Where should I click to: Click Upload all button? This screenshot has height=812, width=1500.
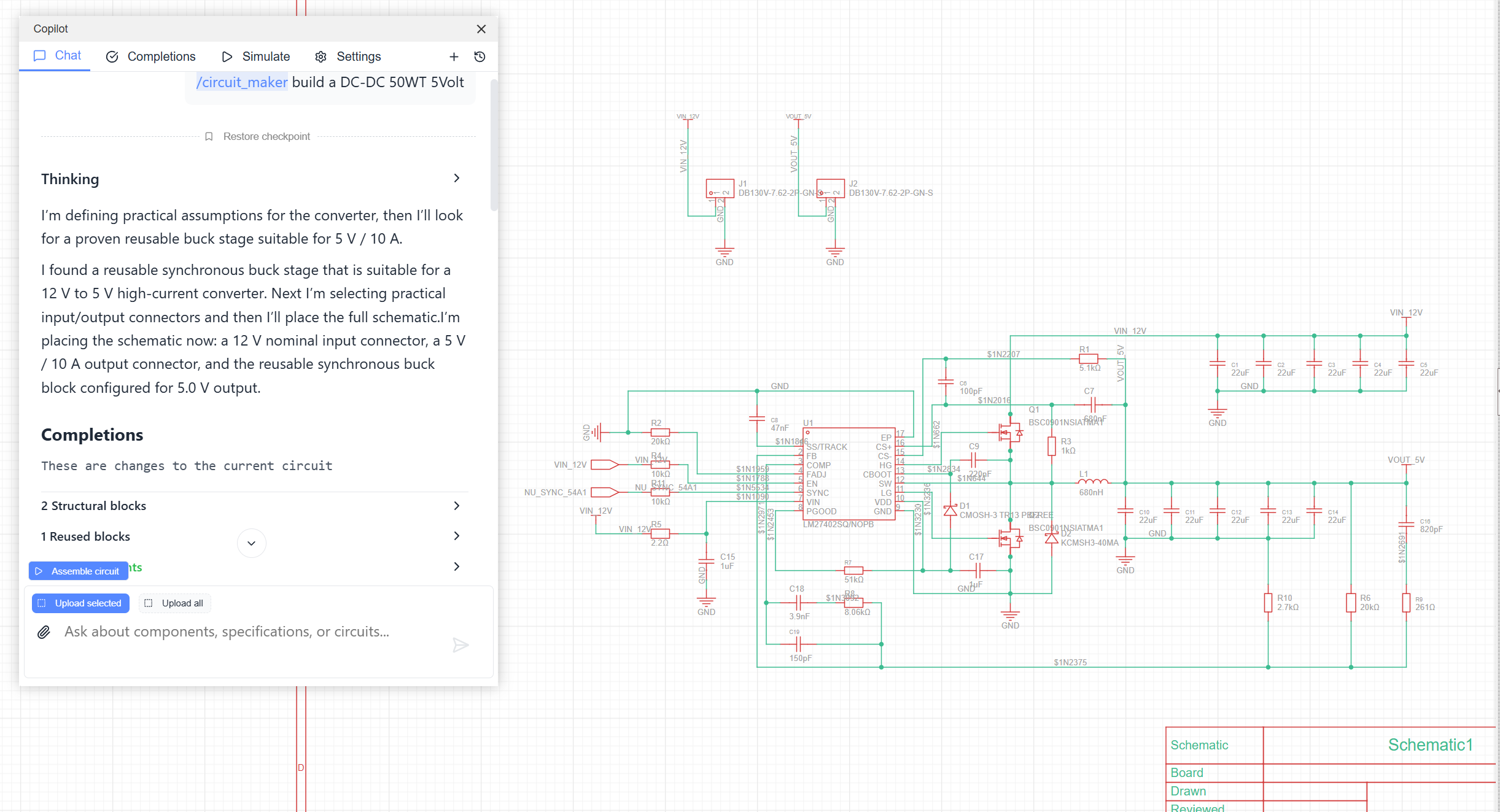174,603
